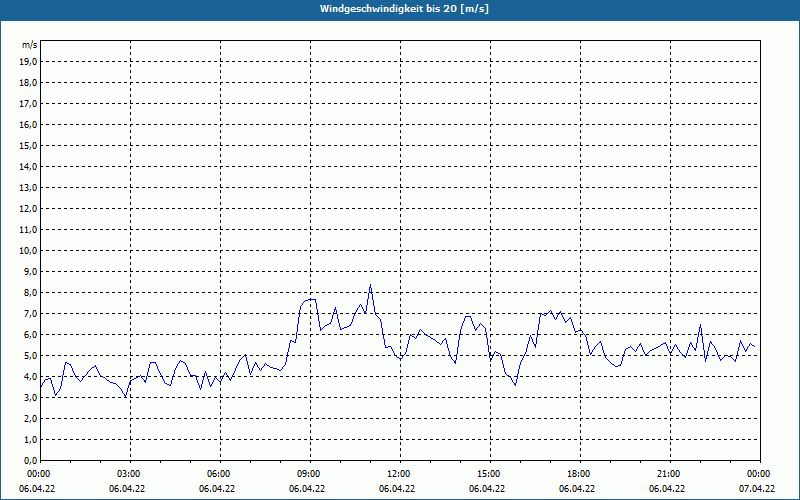Click the 19,0 y-axis label
This screenshot has height=500, width=800.
28,62
